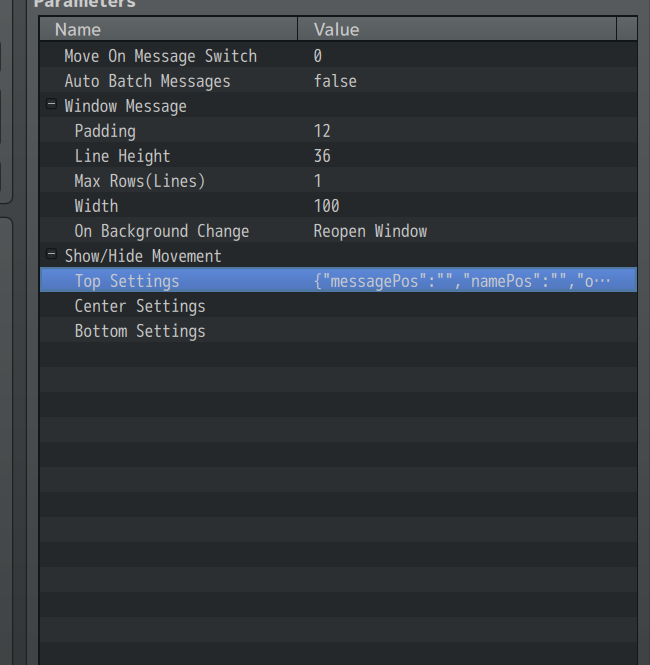This screenshot has width=650, height=665.
Task: Select the Center Settings parameter name
Action: pyautogui.click(x=140, y=306)
